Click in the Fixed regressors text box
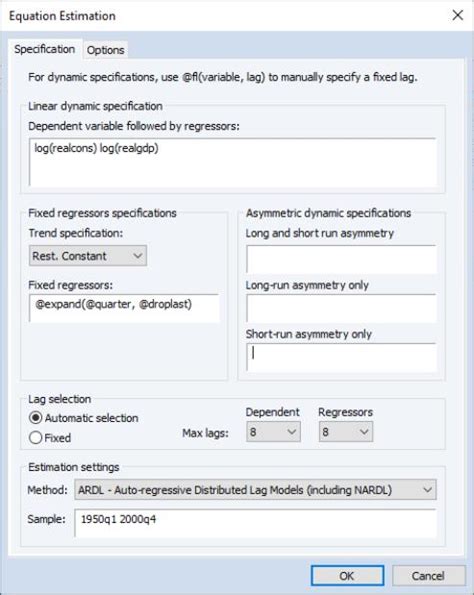The image size is (474, 595). click(124, 309)
